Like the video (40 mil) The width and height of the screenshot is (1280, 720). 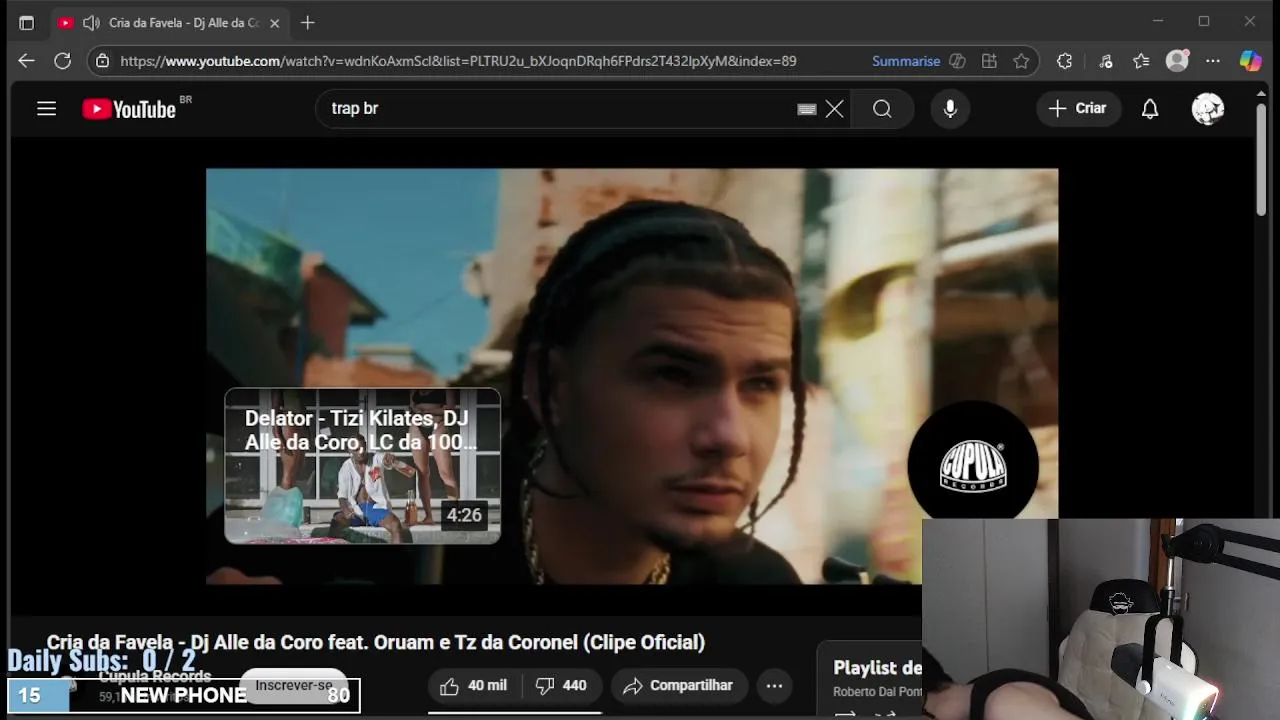pyautogui.click(x=474, y=686)
